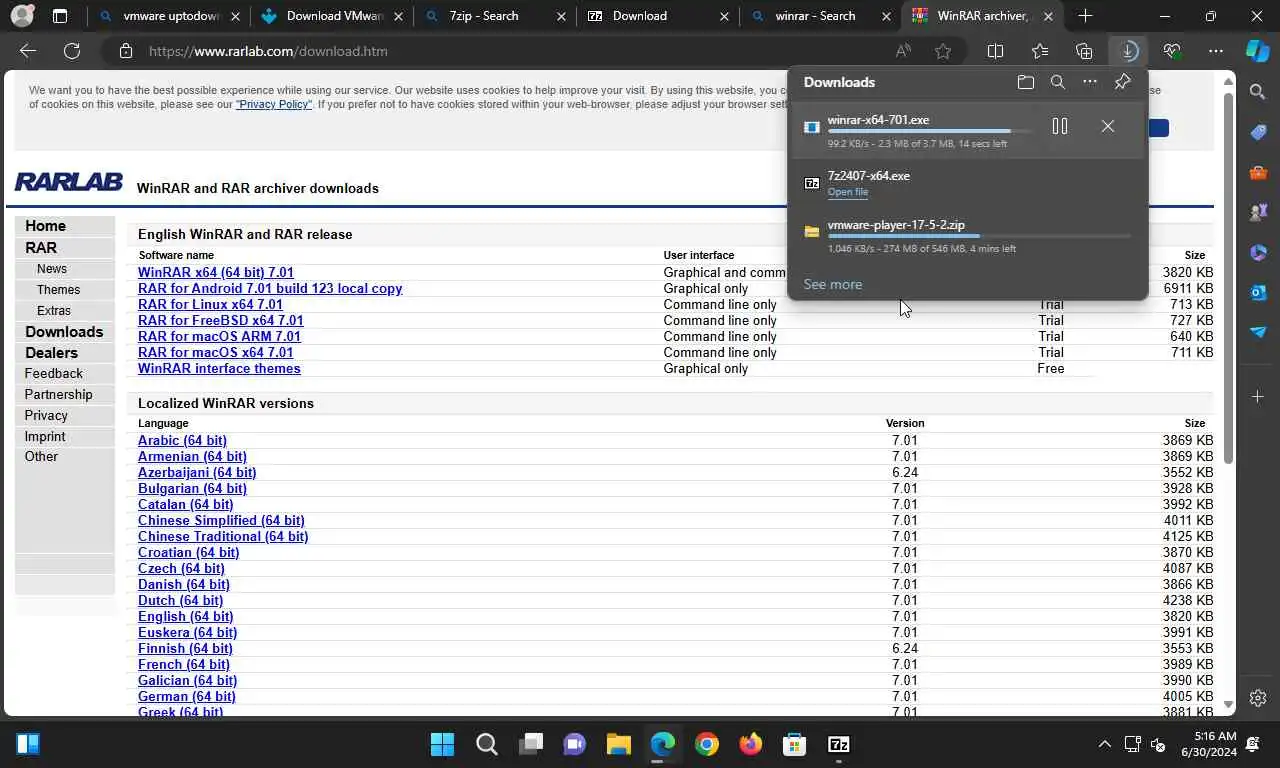Open Browser essentials heart icon

[x=1172, y=51]
